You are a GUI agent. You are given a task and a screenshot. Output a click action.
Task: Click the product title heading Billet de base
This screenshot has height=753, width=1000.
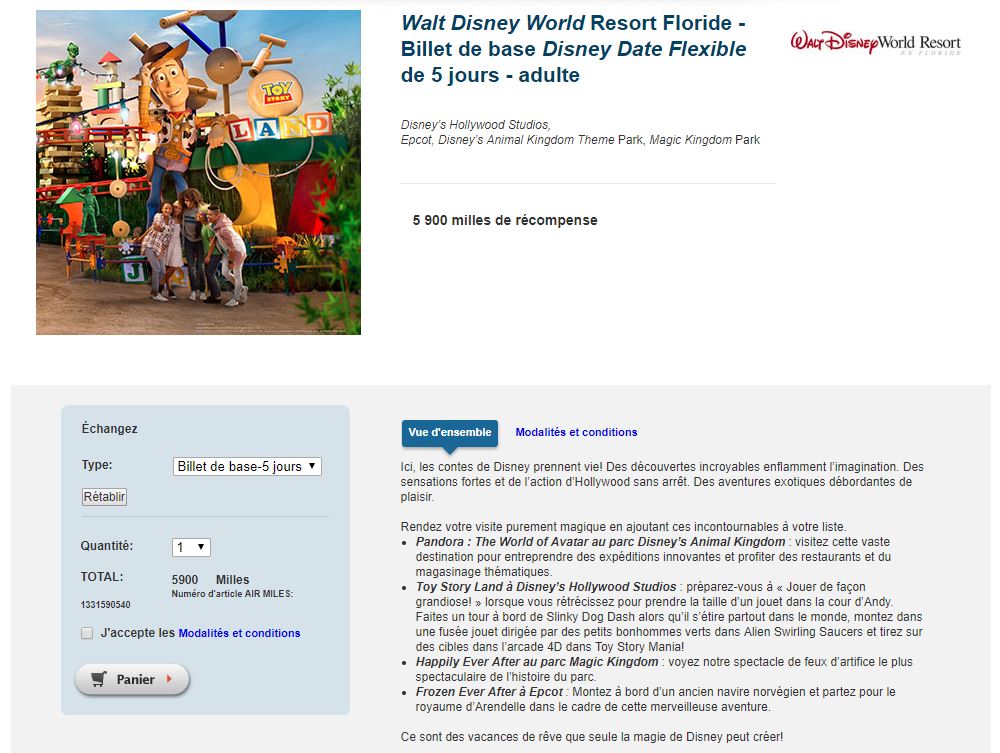point(573,49)
